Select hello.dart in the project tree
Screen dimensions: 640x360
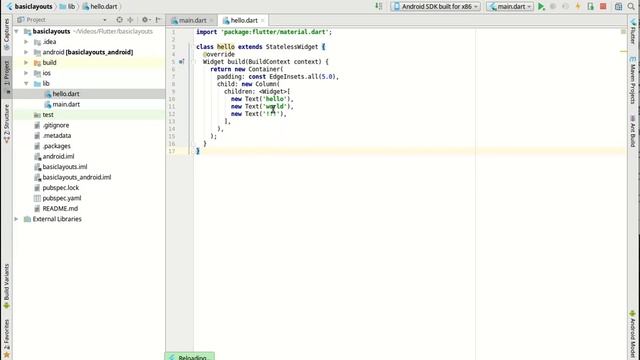point(66,94)
